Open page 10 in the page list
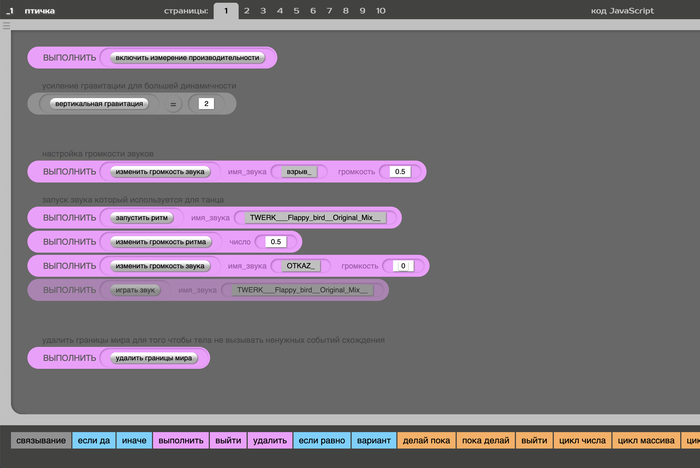This screenshot has width=700, height=468. (x=380, y=10)
